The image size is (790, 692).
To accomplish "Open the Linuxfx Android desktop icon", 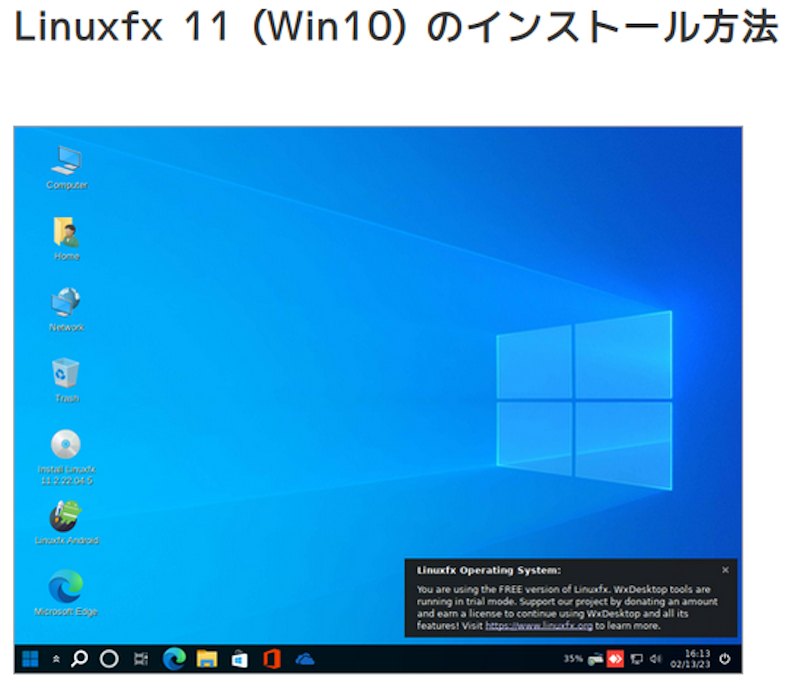I will coord(66,517).
